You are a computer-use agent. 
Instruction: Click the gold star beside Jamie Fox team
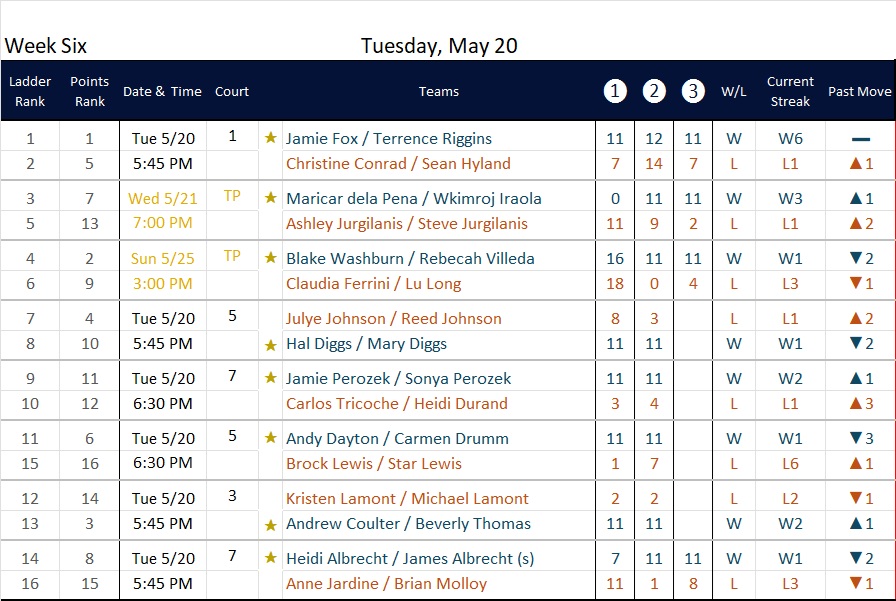[271, 138]
